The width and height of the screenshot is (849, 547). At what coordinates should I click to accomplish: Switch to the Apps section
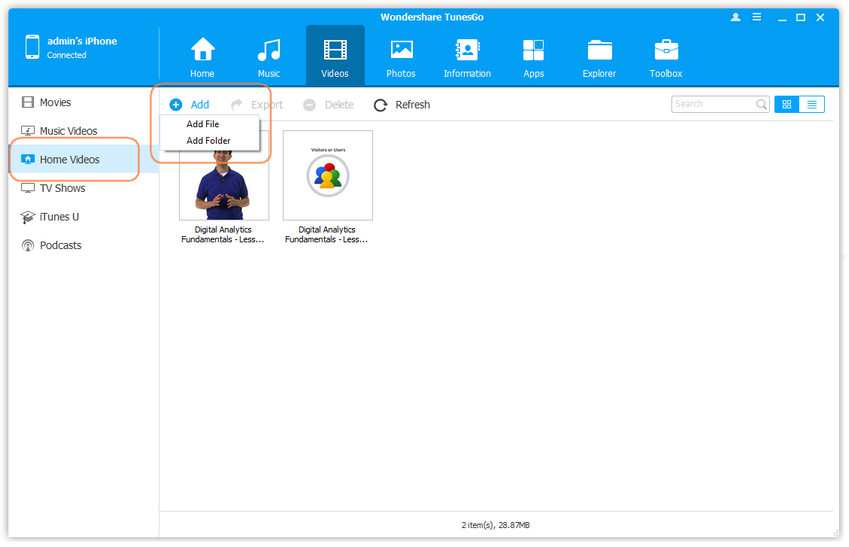click(x=533, y=56)
